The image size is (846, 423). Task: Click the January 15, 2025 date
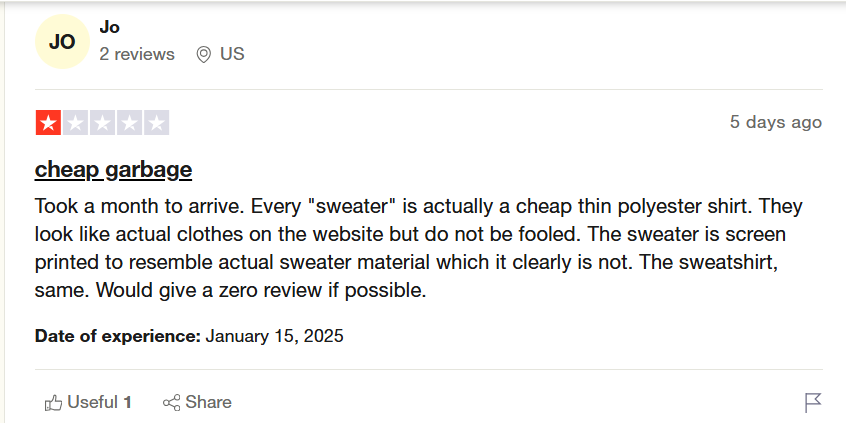pos(275,336)
